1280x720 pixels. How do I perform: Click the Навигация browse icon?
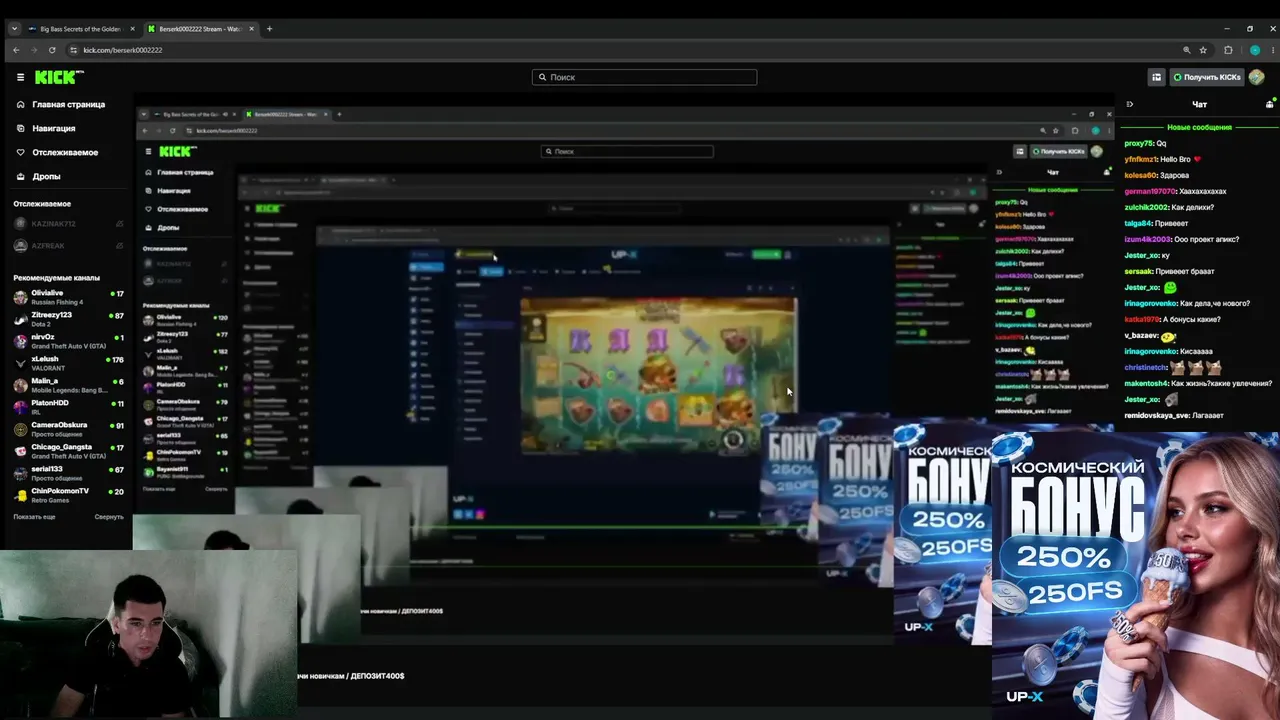pyautogui.click(x=20, y=128)
